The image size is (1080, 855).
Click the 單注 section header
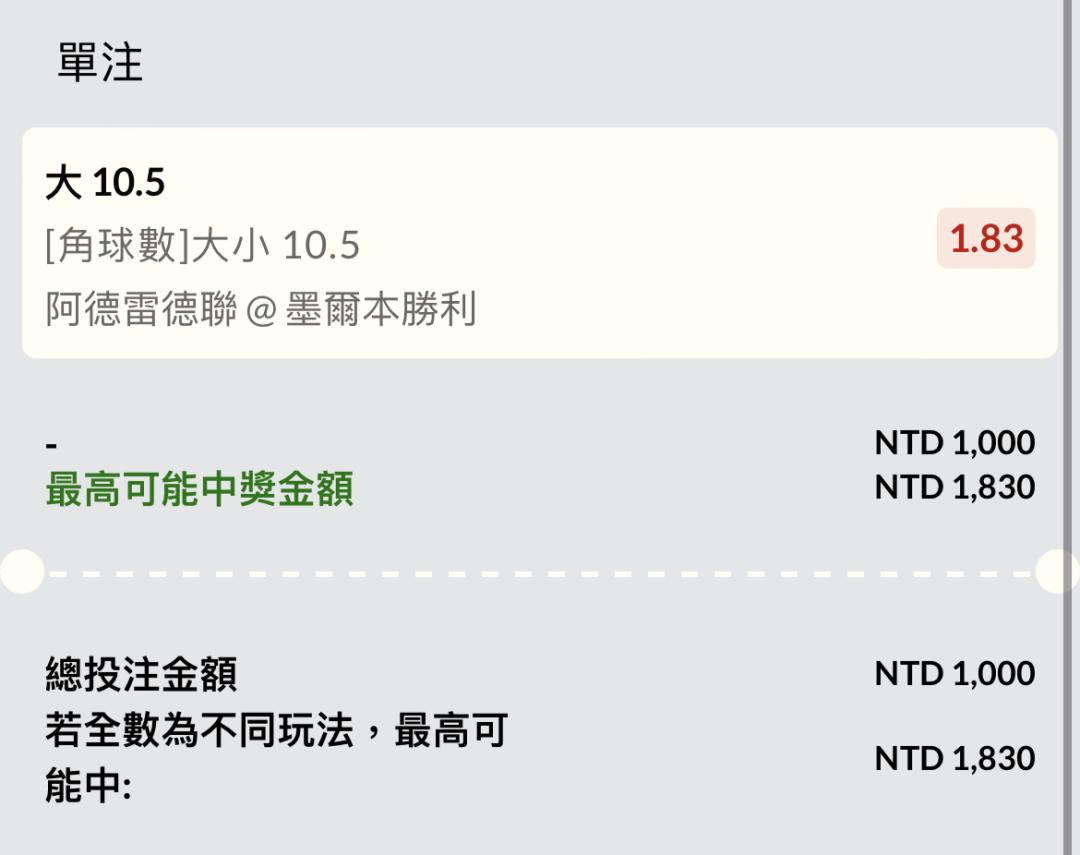coord(100,63)
